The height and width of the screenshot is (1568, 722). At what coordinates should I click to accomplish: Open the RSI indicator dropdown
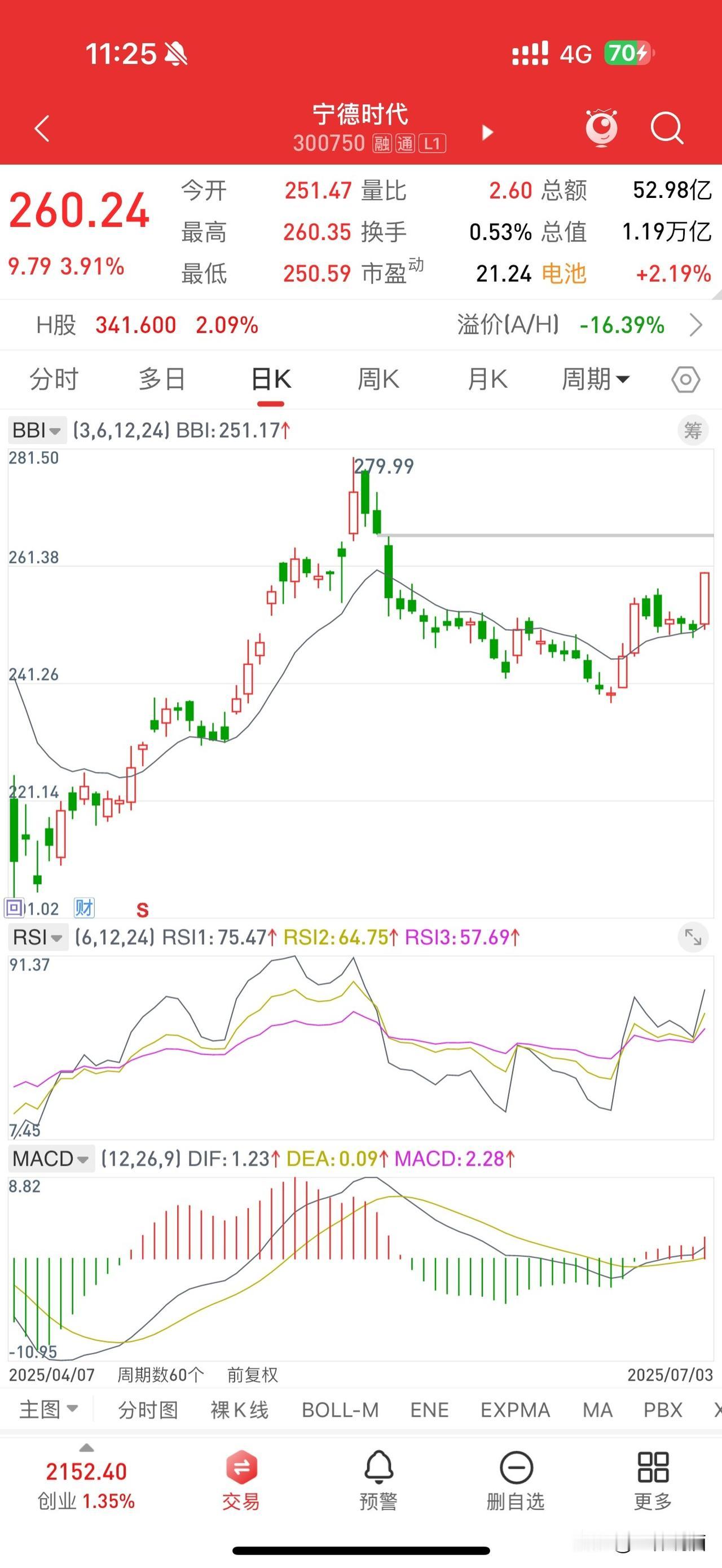pyautogui.click(x=37, y=938)
